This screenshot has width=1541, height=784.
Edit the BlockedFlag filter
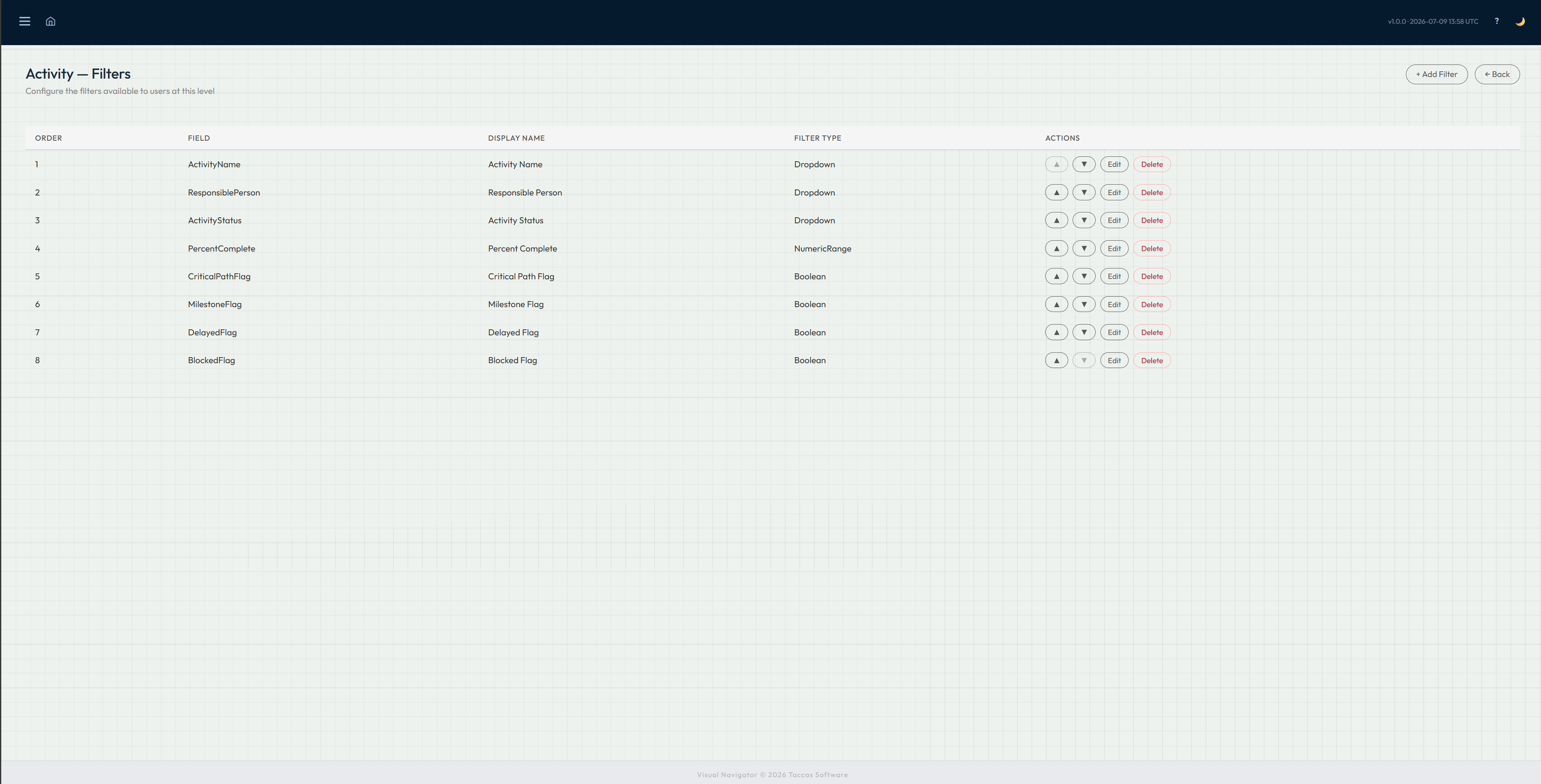pos(1114,361)
